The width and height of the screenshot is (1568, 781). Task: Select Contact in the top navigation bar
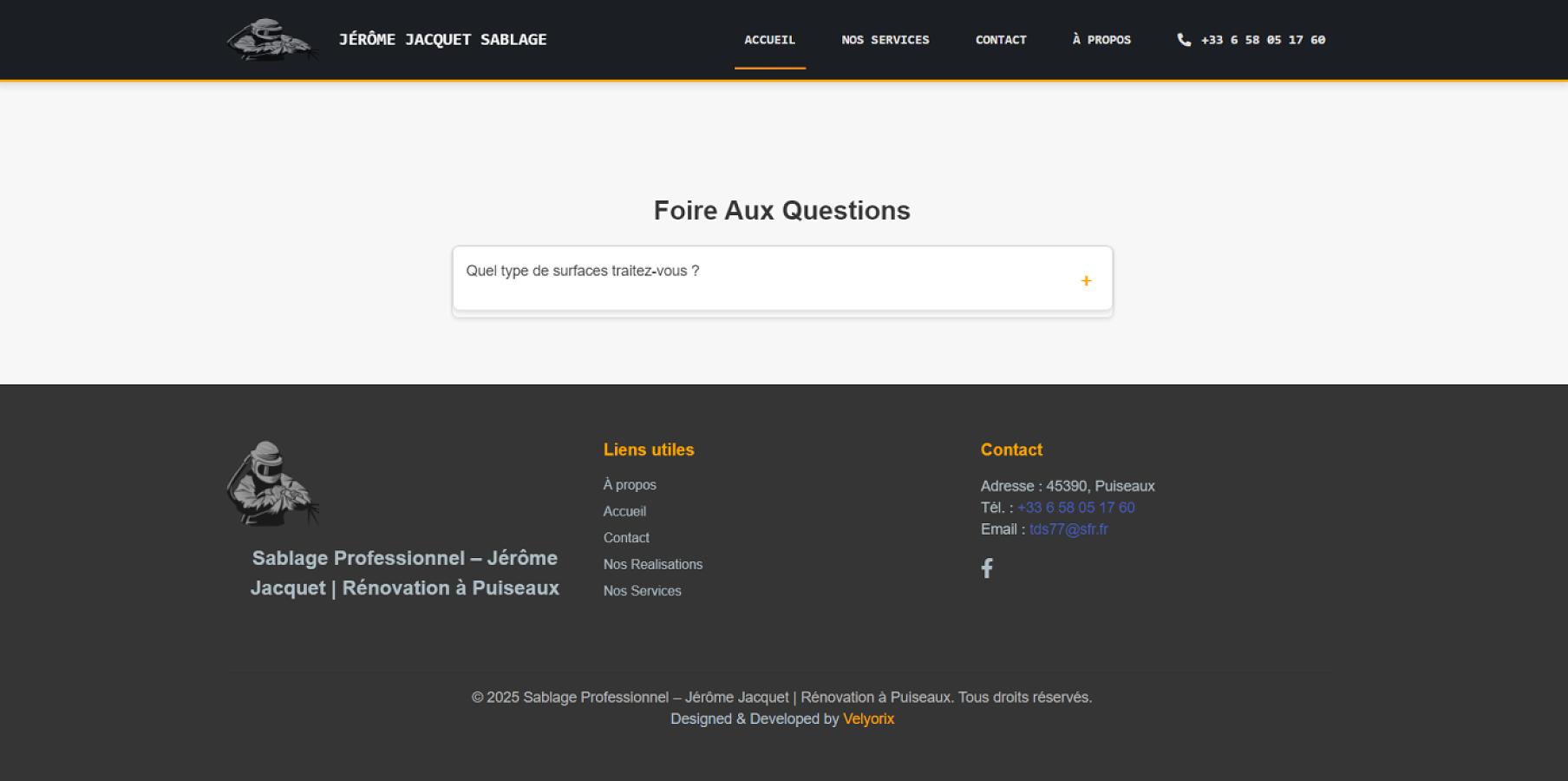pos(1001,40)
